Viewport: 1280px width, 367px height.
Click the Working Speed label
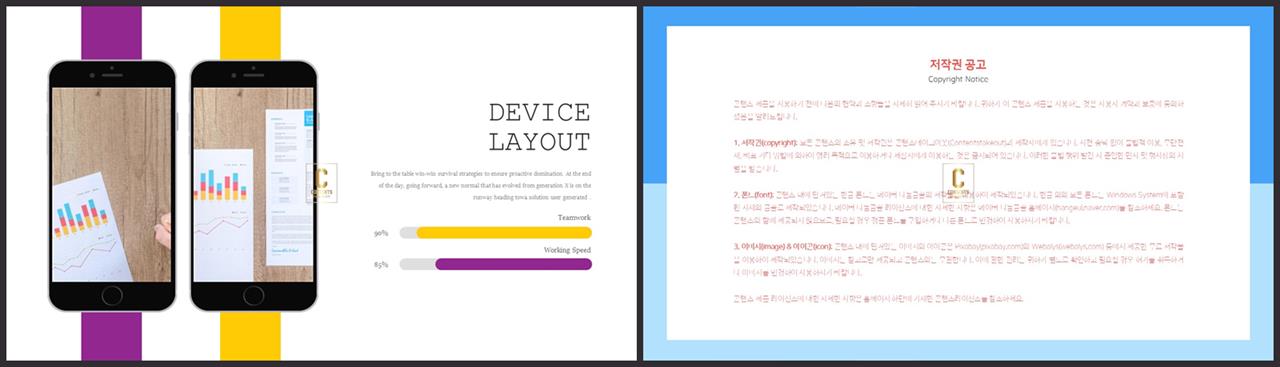(x=567, y=250)
